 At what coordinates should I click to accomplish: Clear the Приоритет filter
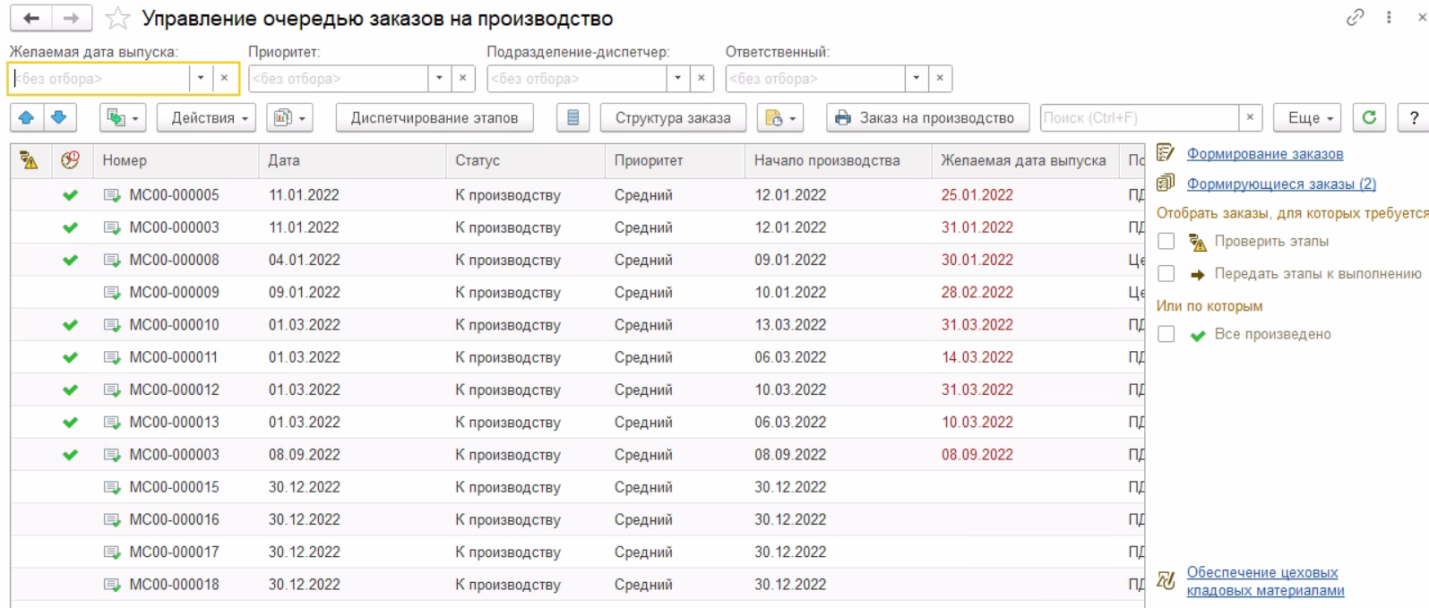463,78
